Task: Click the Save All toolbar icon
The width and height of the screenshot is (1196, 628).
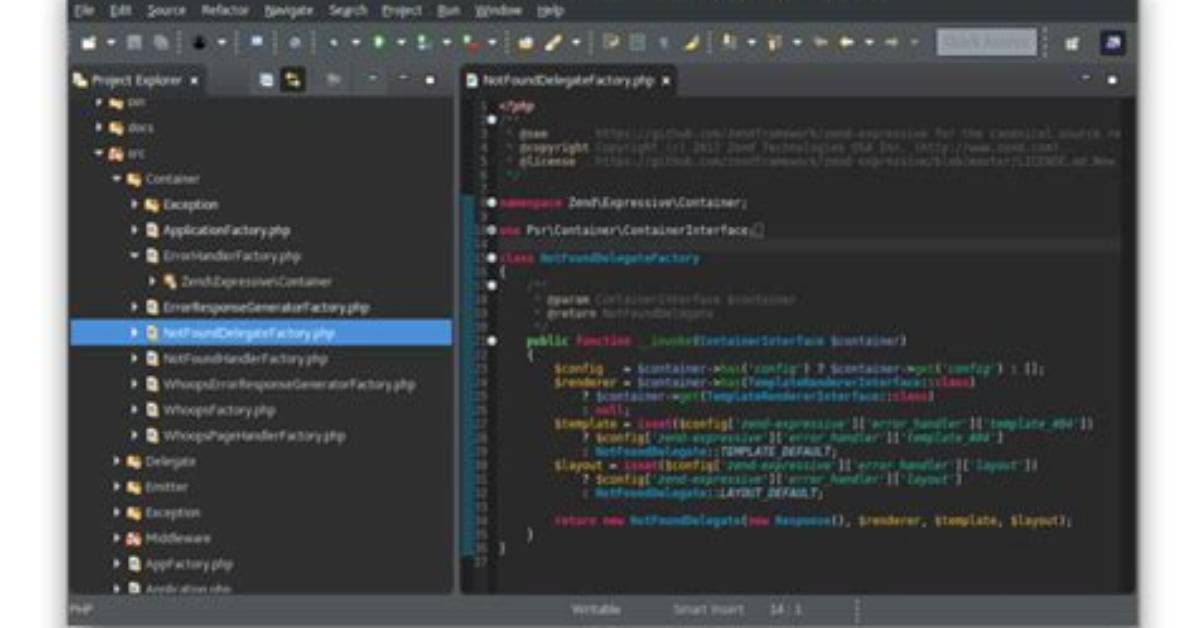Action: coord(161,43)
